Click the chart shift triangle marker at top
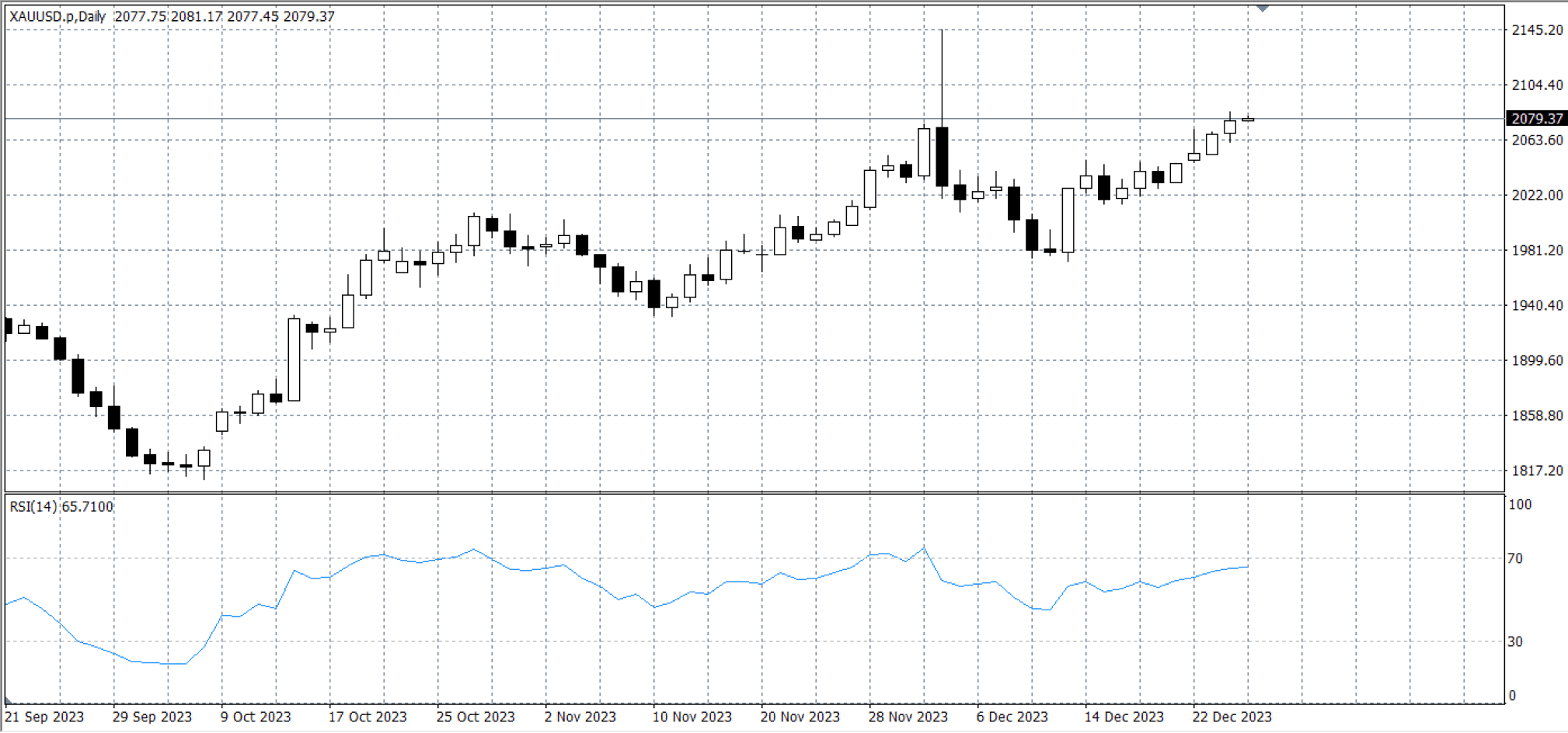The width and height of the screenshot is (1568, 733). (1263, 8)
